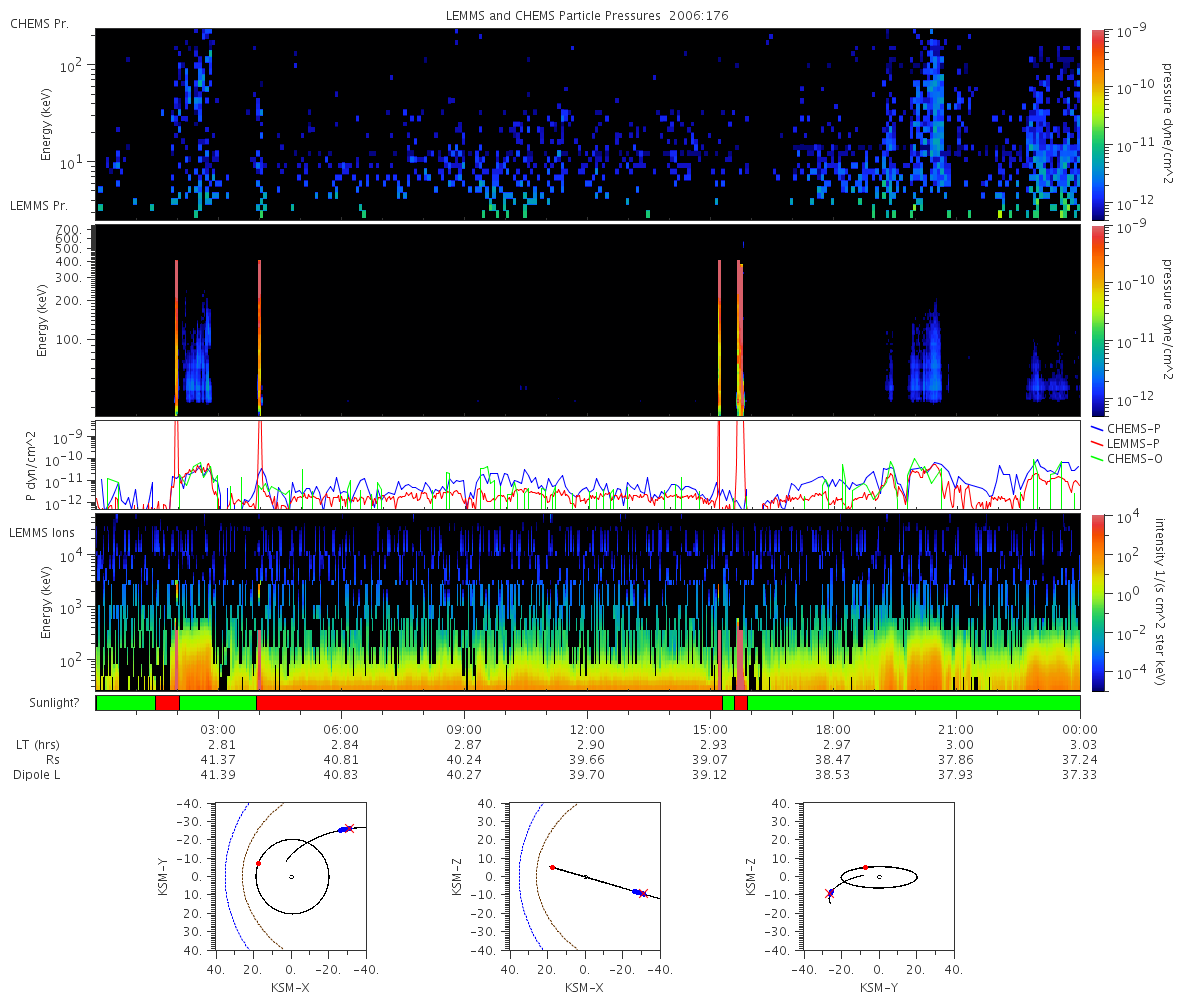1200x1000 pixels.
Task: Click the CHEMS Pr. panel label
Action: click(40, 23)
